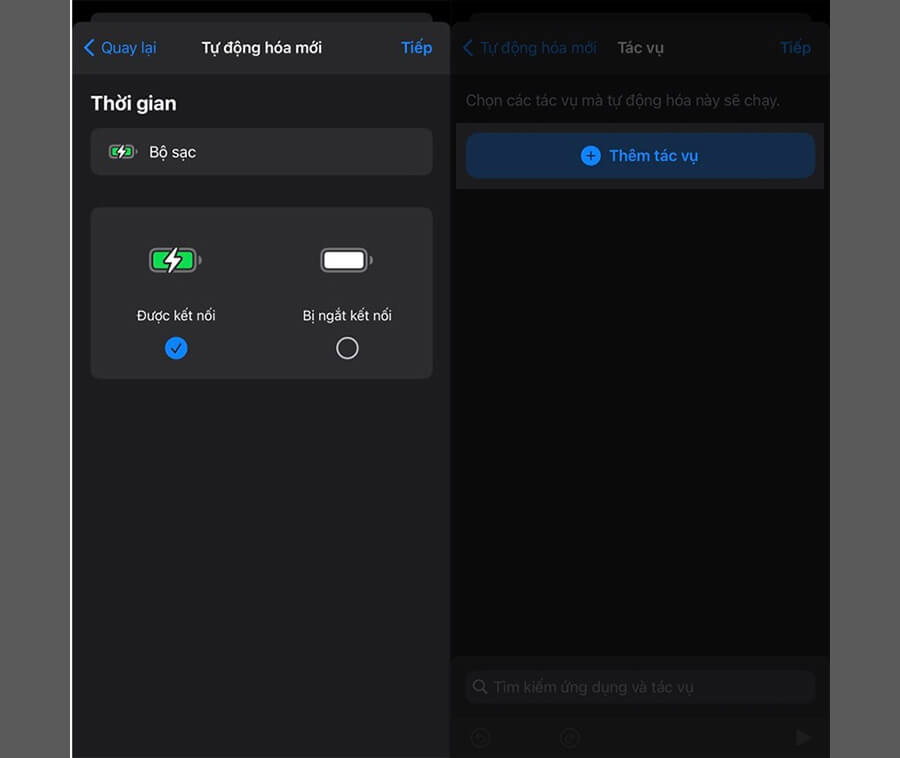
Task: Open the Bộ sạc trigger row
Action: [261, 152]
